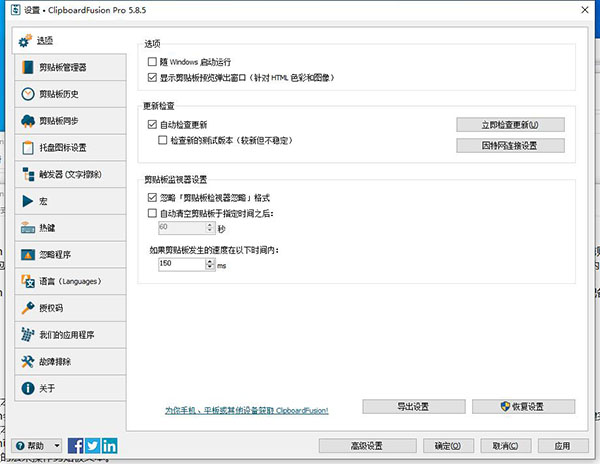The height and width of the screenshot is (464, 600).
Task: Click the 恢复设置 button
Action: (x=523, y=407)
